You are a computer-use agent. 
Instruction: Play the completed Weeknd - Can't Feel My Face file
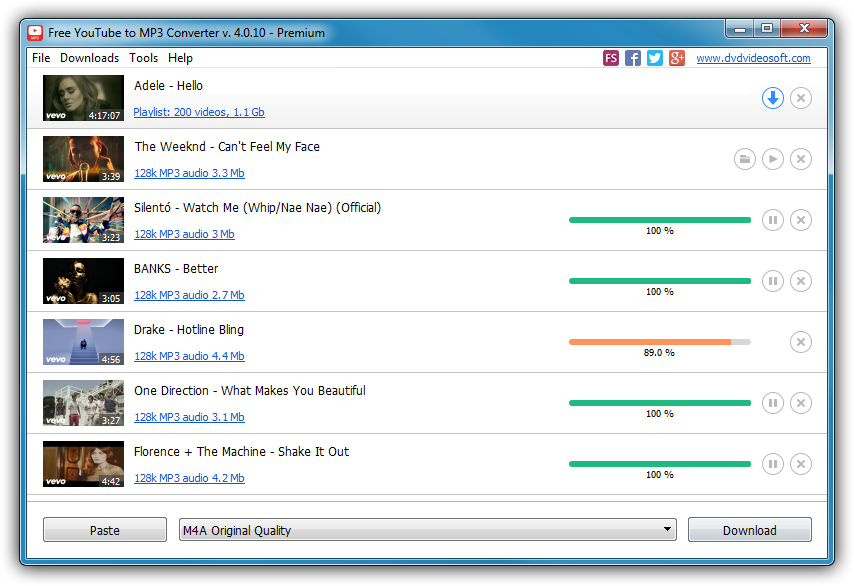point(772,159)
